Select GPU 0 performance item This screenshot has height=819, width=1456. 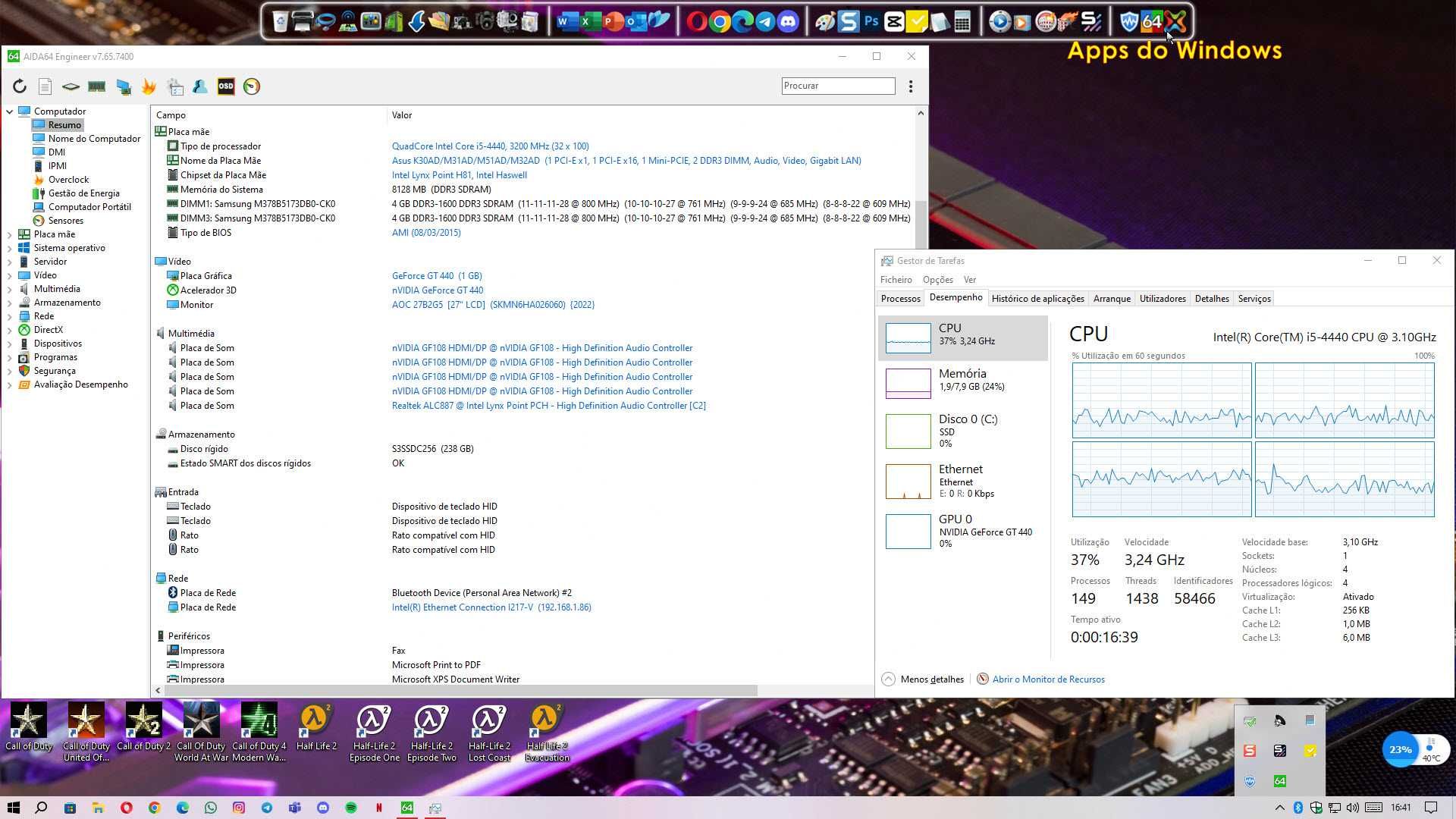[x=962, y=531]
